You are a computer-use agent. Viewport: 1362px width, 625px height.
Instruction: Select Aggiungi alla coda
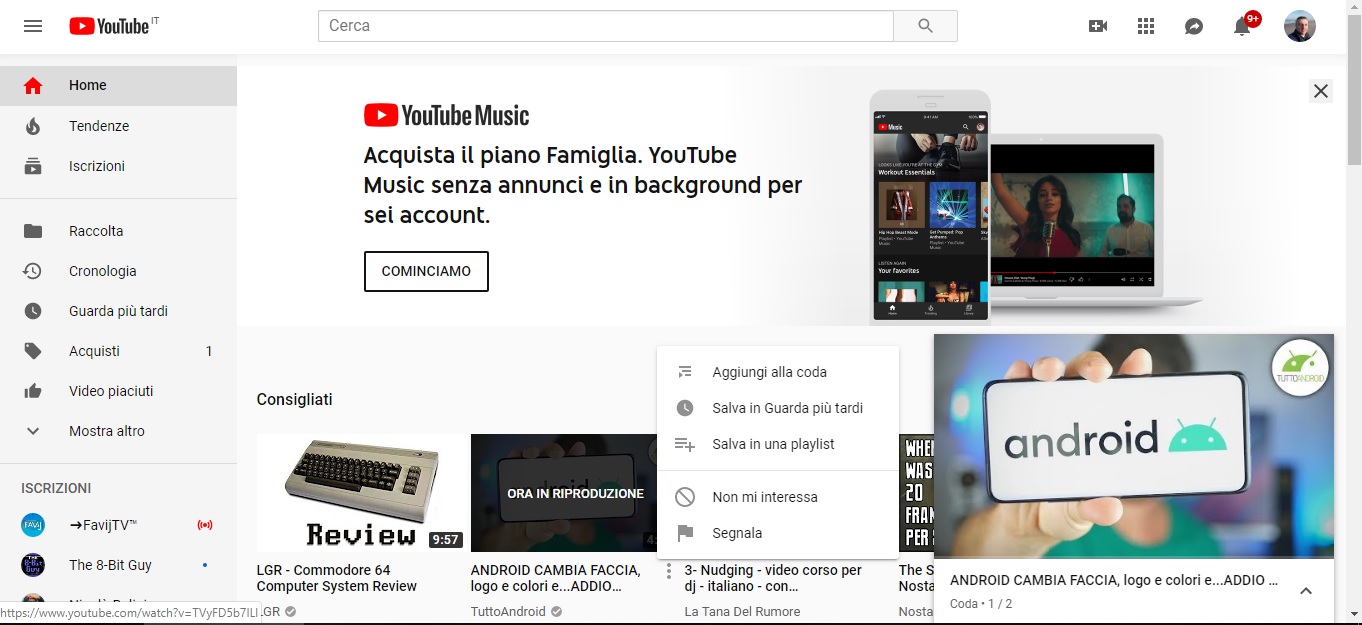[778, 372]
